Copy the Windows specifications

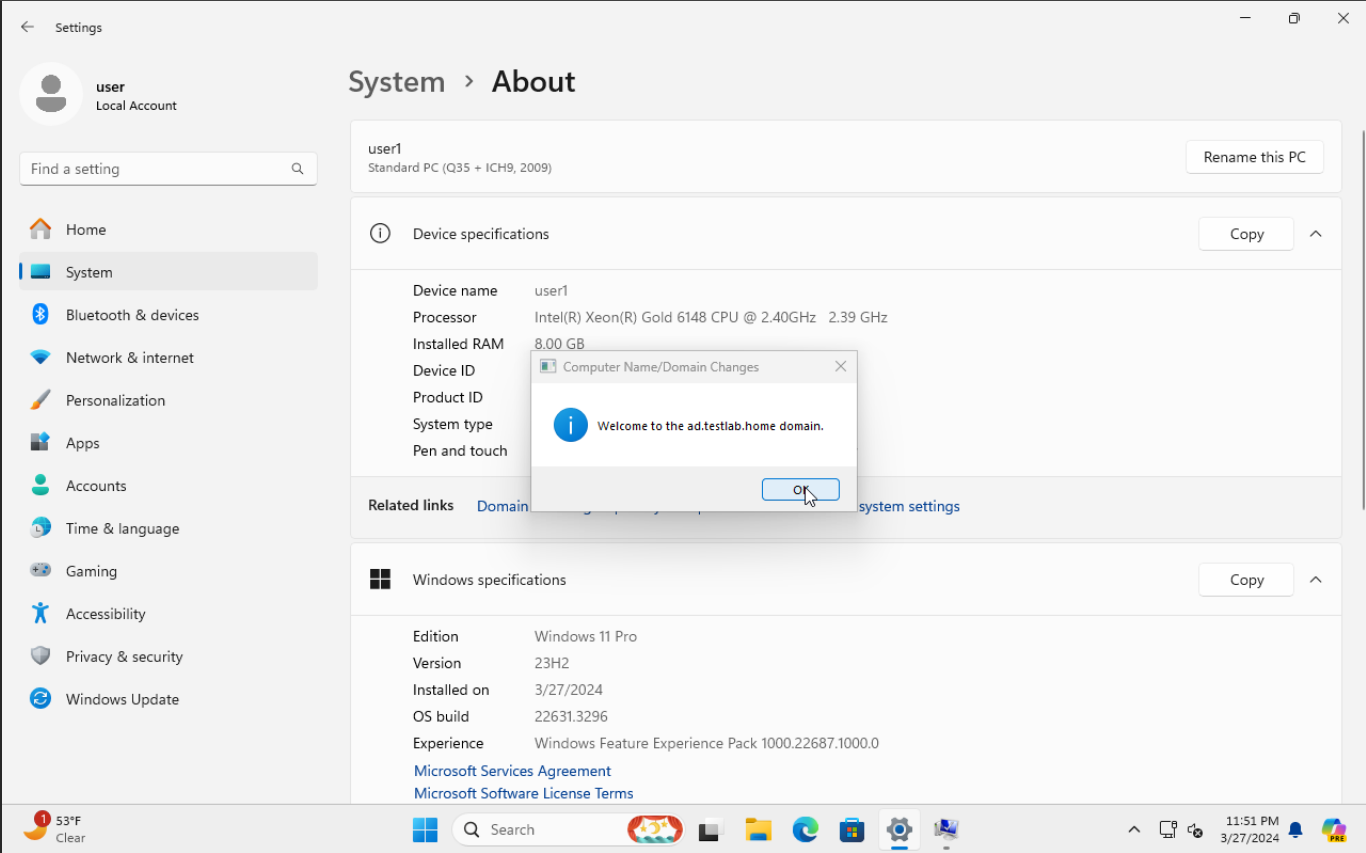pos(1246,580)
